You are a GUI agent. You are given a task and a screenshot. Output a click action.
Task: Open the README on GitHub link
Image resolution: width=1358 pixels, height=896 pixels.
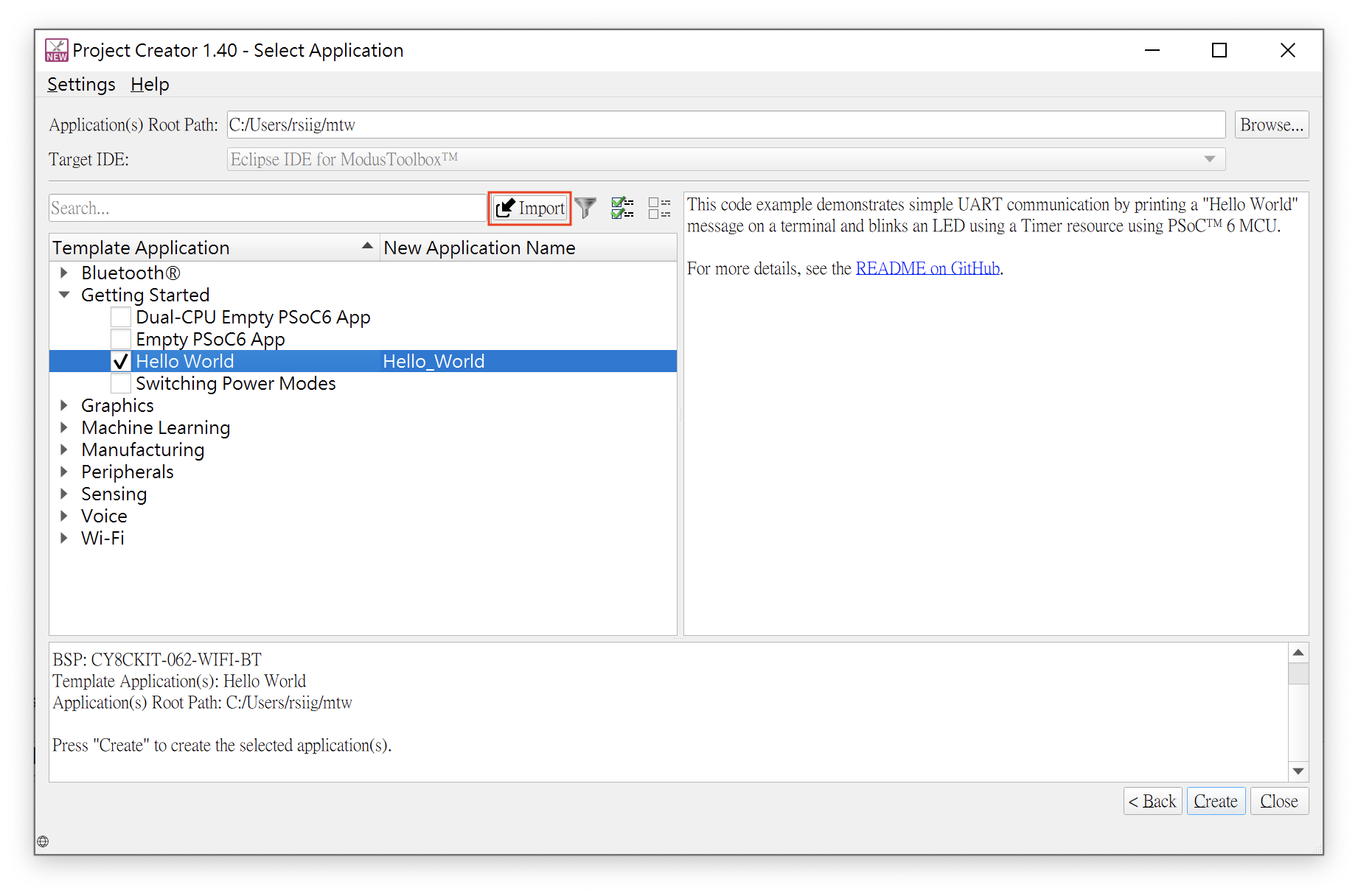(927, 268)
